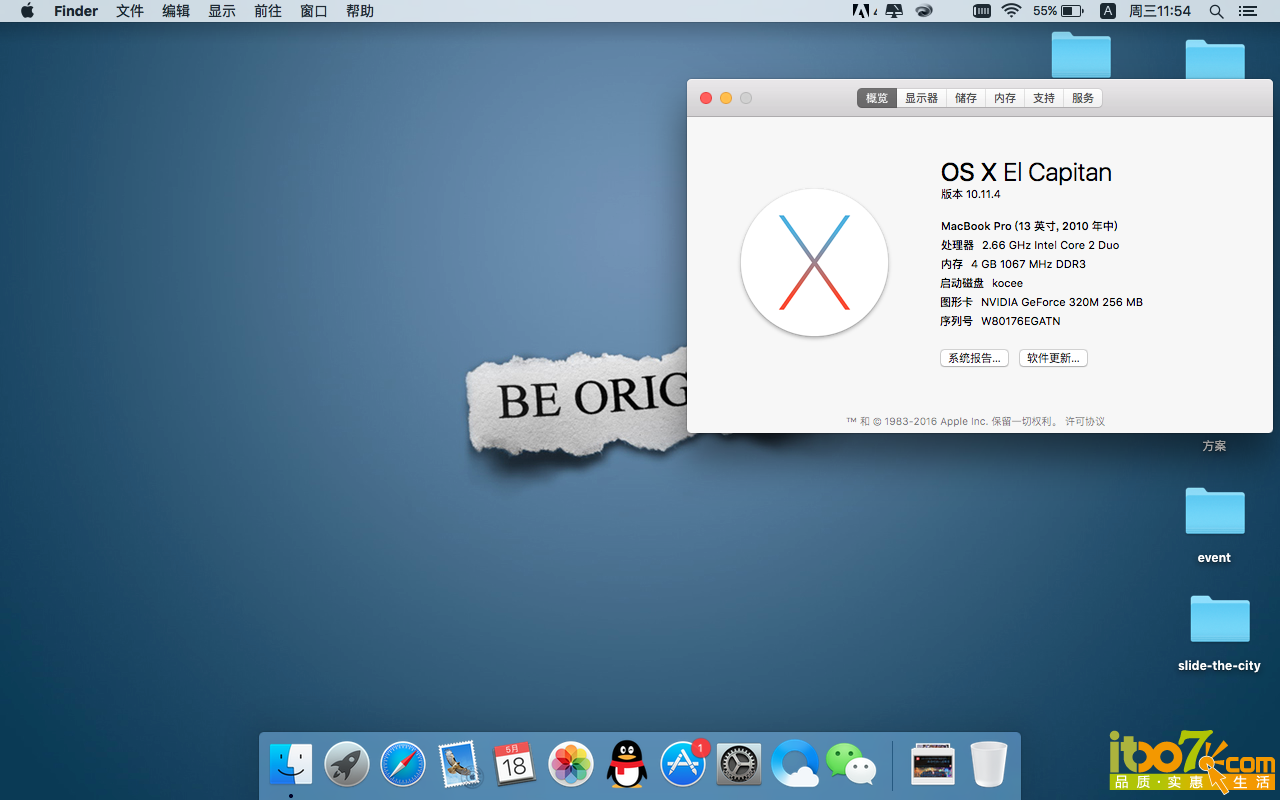
Task: Close the About This Mac window
Action: 706,98
